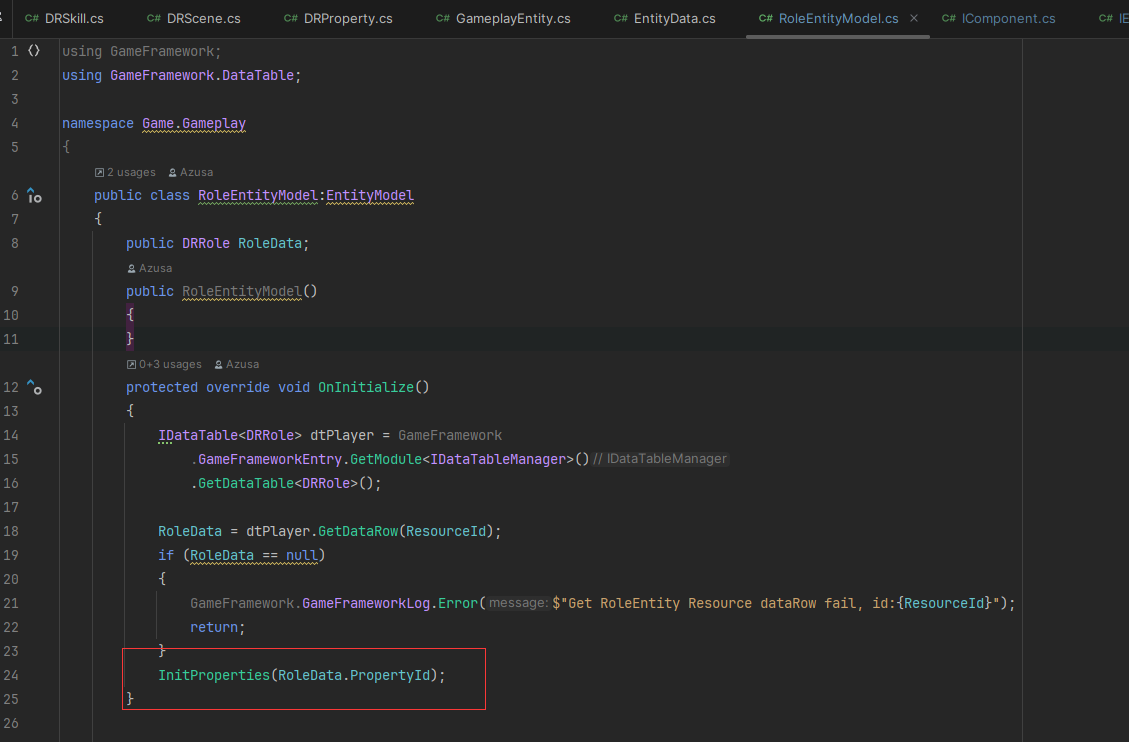Click line number 21 in the gutter
Screen dimensions: 1129x742
(x=11, y=603)
